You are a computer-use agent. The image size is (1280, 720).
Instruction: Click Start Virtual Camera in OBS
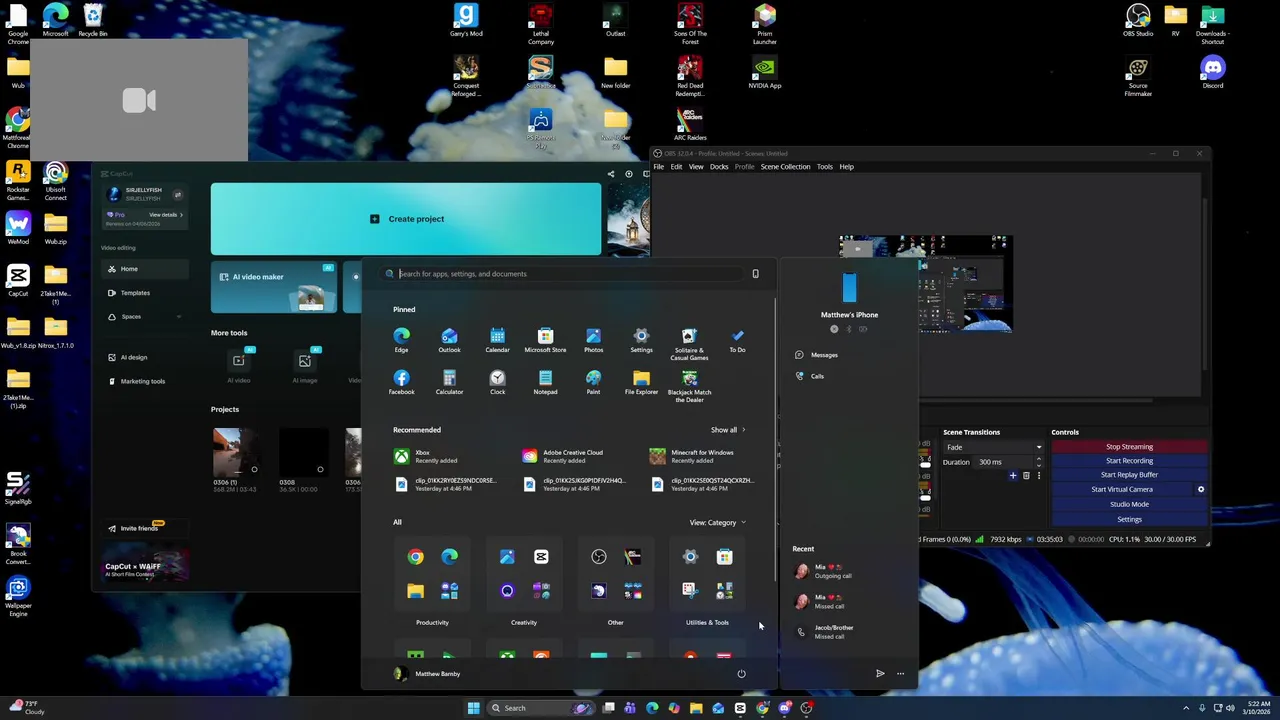click(1121, 490)
